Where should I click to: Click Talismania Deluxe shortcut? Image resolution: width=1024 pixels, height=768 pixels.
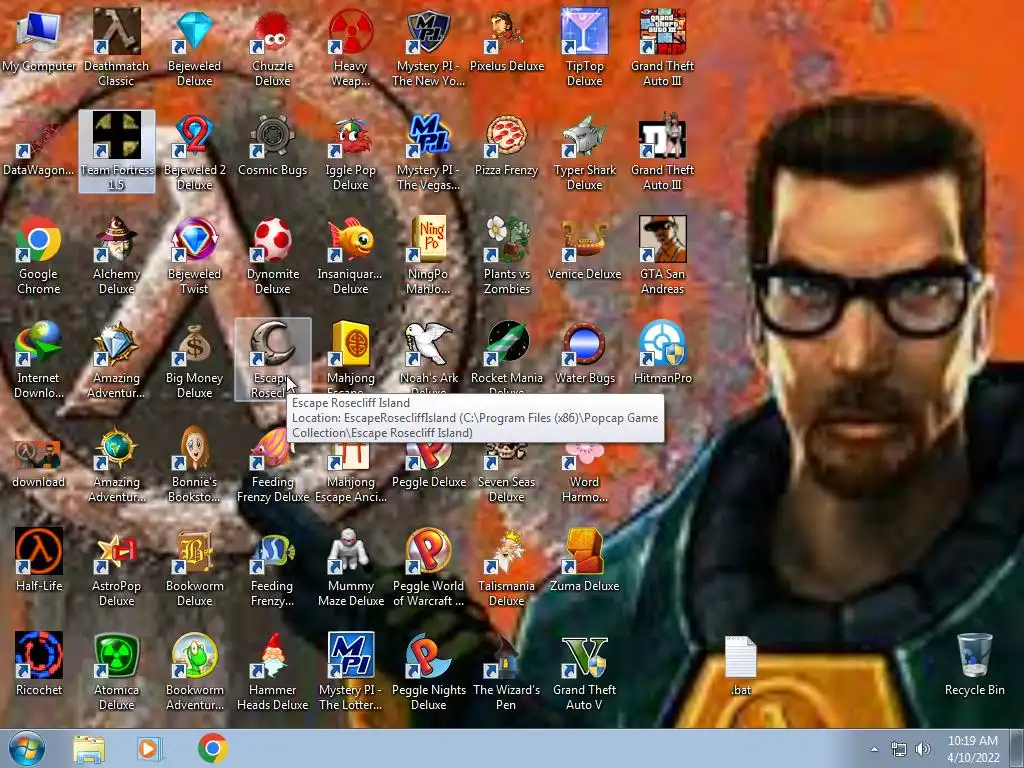point(507,567)
